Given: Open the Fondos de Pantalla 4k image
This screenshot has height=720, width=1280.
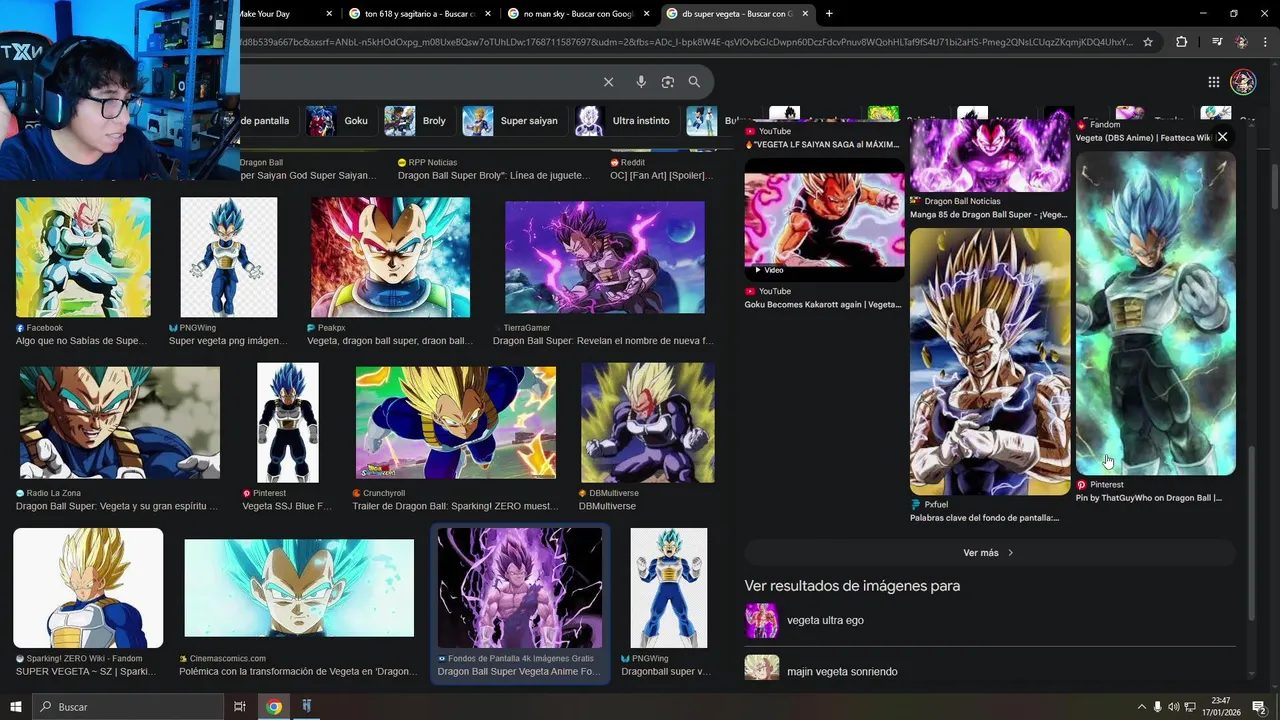Looking at the screenshot, I should [520, 588].
